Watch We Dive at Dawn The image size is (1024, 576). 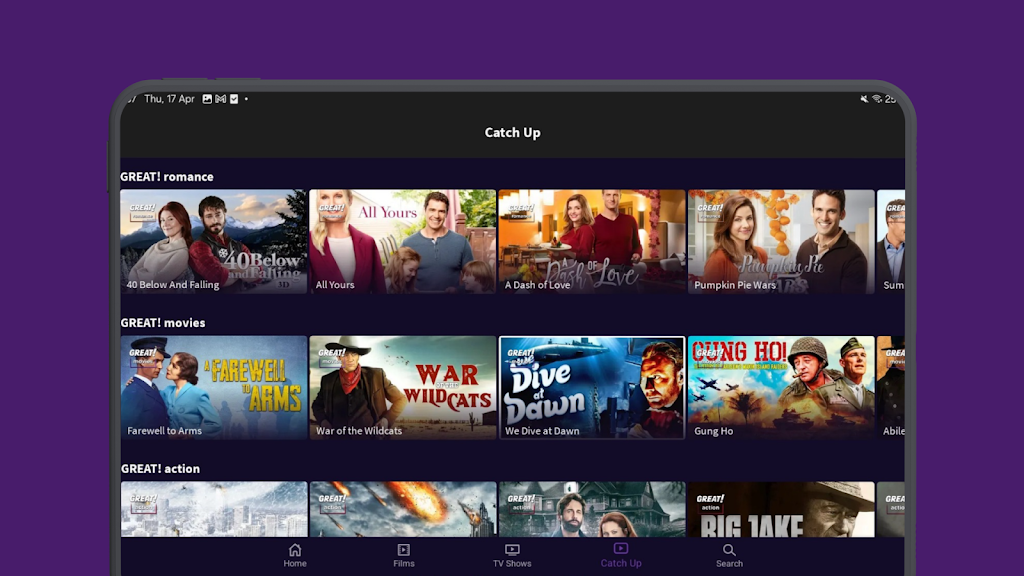(x=592, y=387)
